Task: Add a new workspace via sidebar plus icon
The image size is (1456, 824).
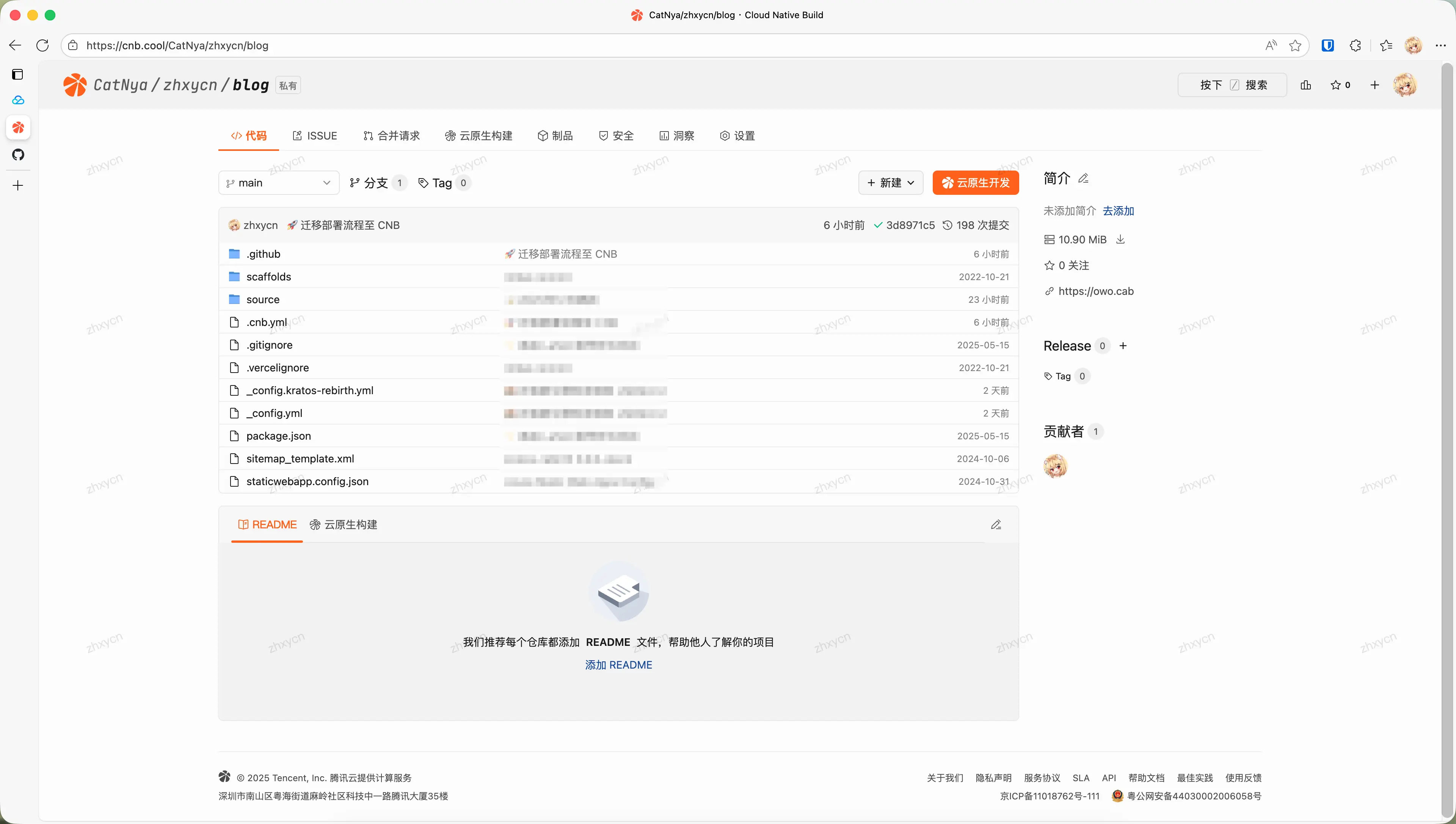Action: coord(19,185)
